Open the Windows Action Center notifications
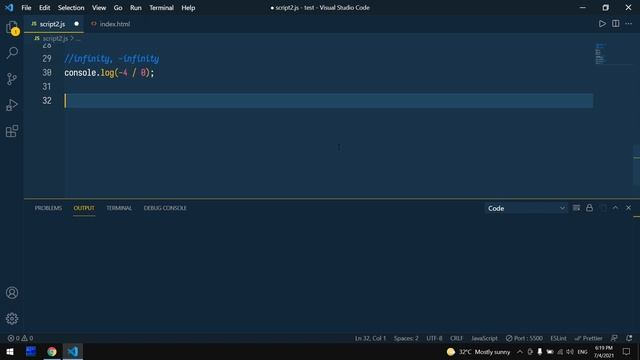 tap(627, 351)
